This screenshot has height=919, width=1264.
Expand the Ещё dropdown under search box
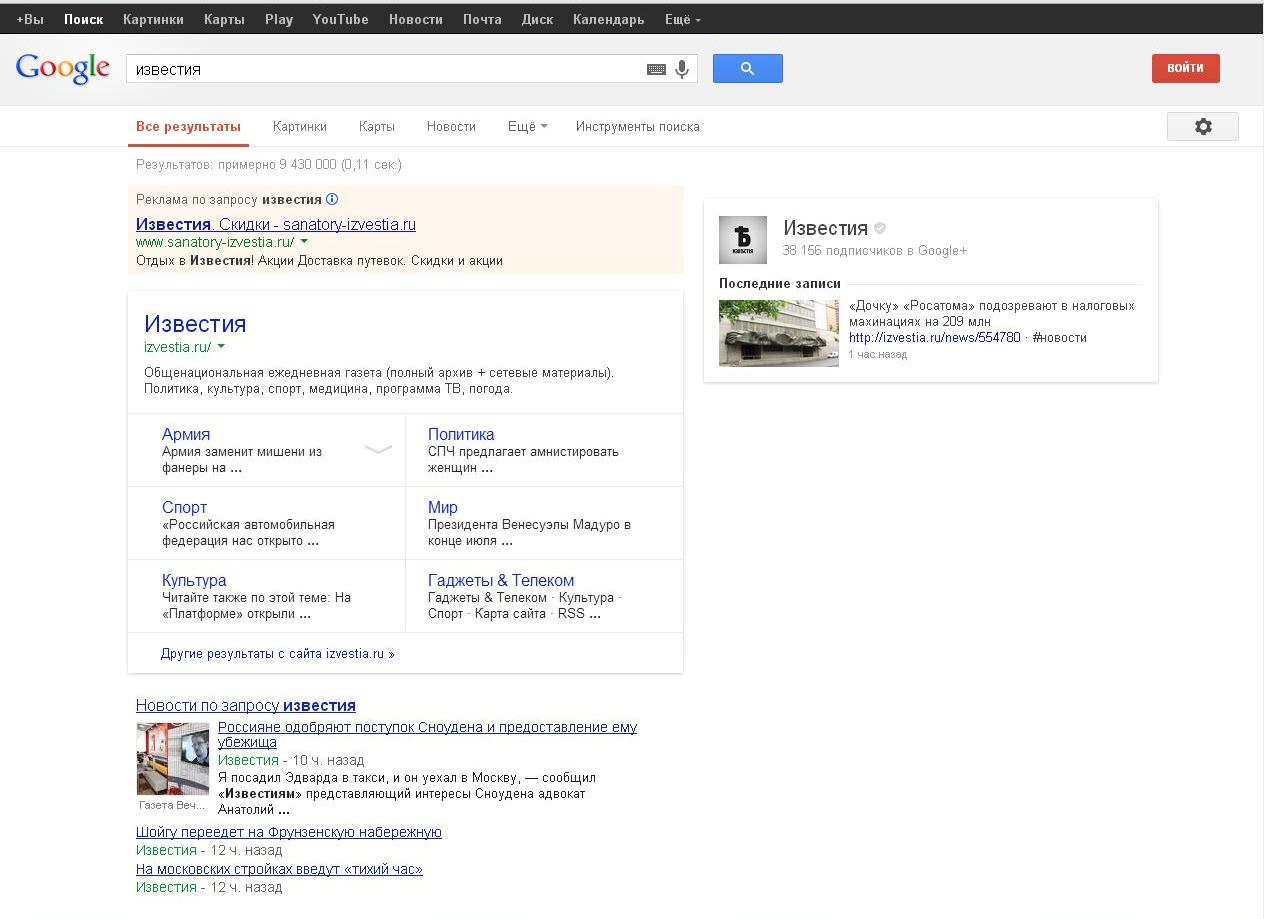(x=527, y=126)
